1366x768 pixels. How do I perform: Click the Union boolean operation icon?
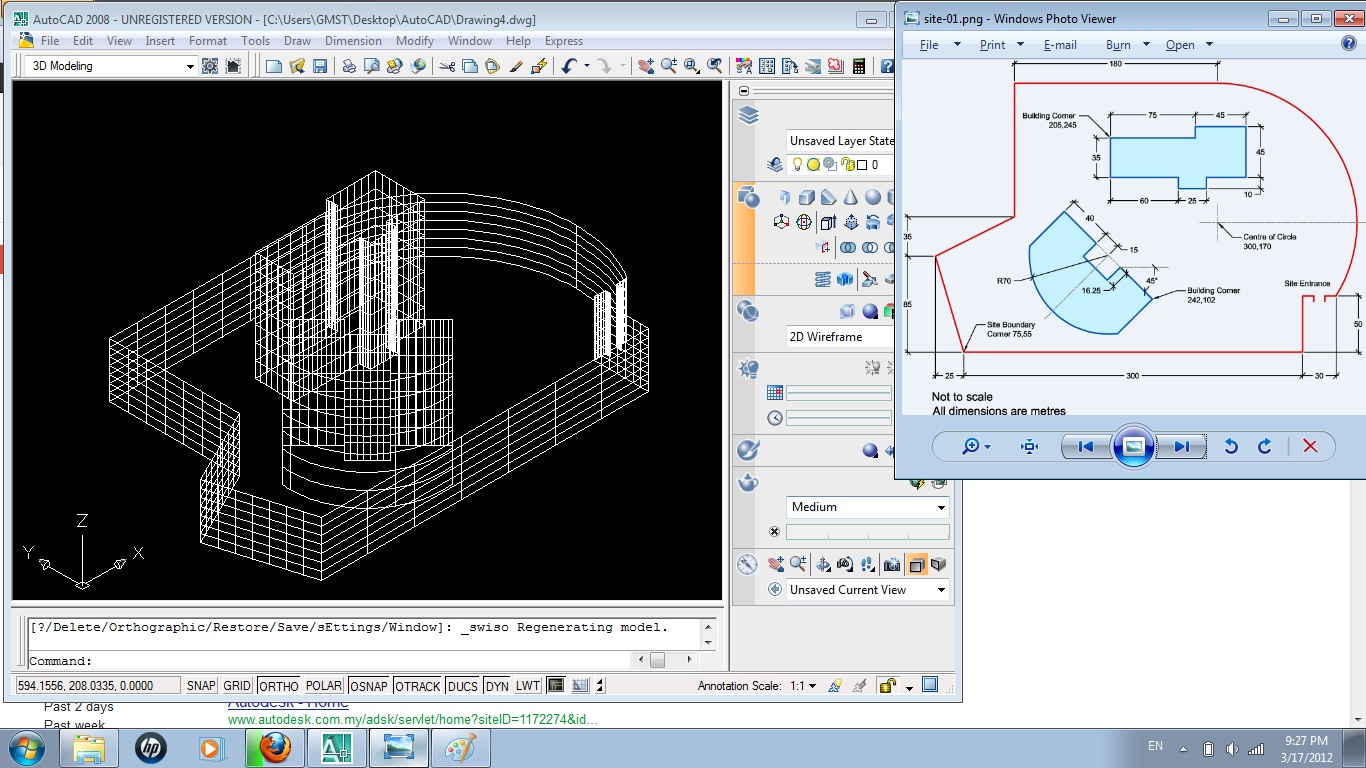pos(848,248)
